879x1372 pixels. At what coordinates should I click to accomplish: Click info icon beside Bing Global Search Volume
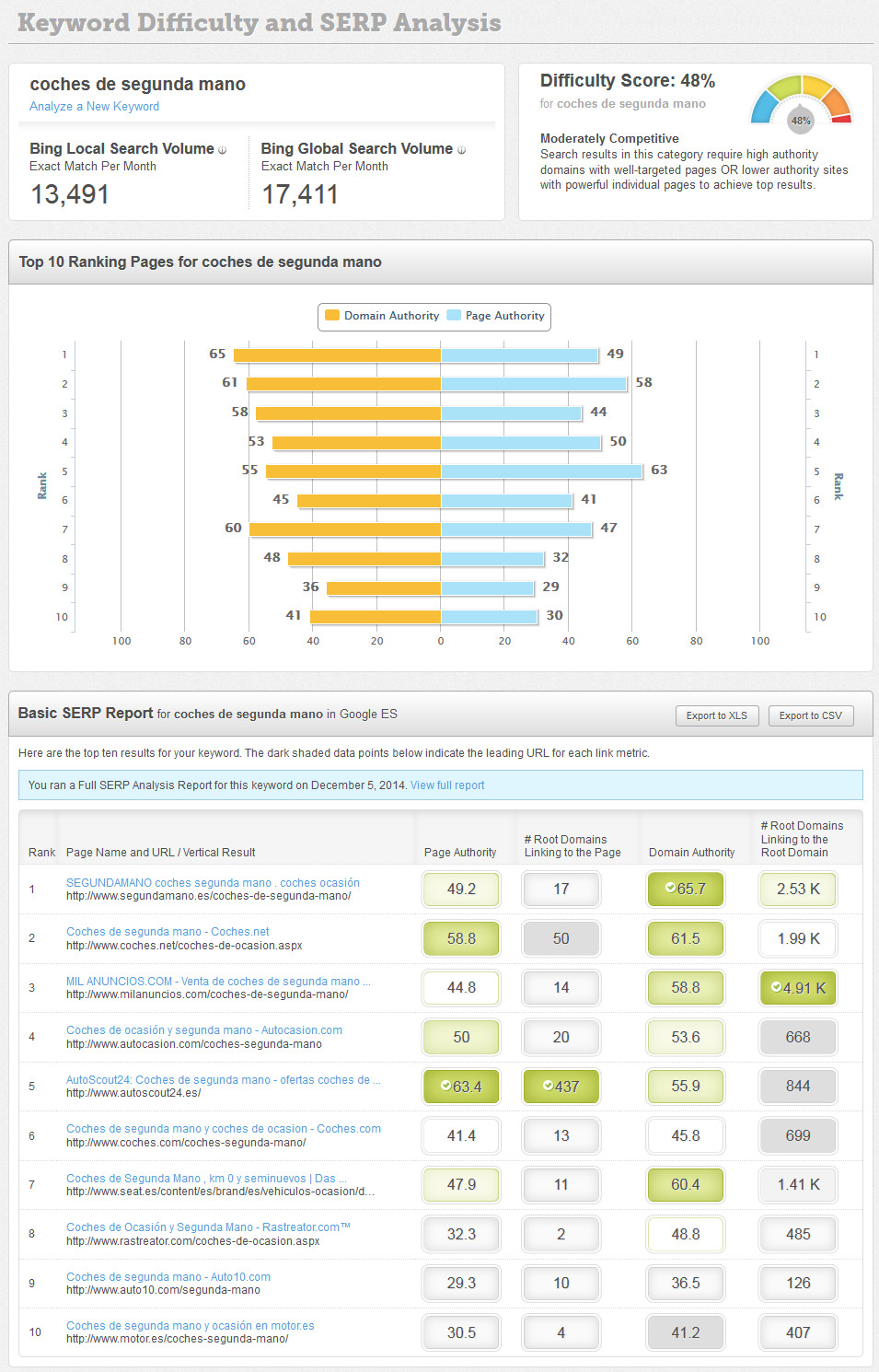pyautogui.click(x=461, y=150)
